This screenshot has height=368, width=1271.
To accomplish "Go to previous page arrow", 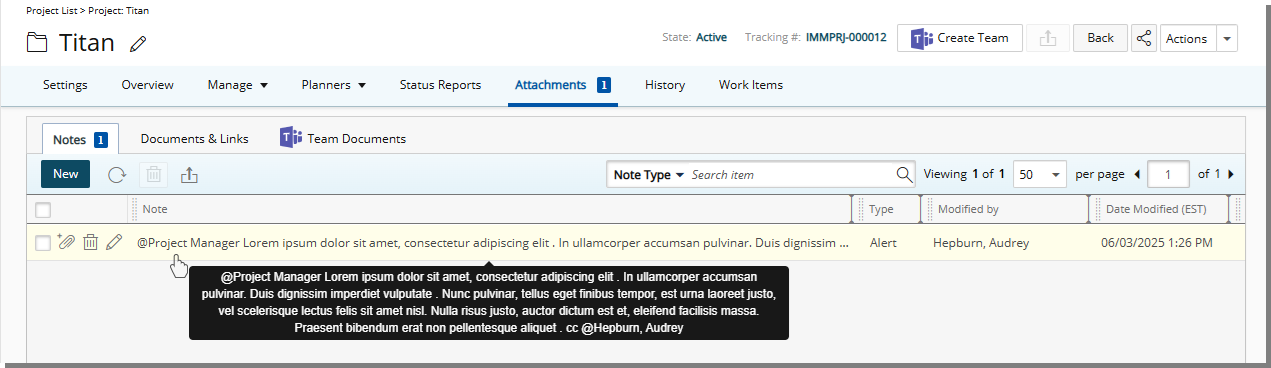I will (x=1137, y=174).
